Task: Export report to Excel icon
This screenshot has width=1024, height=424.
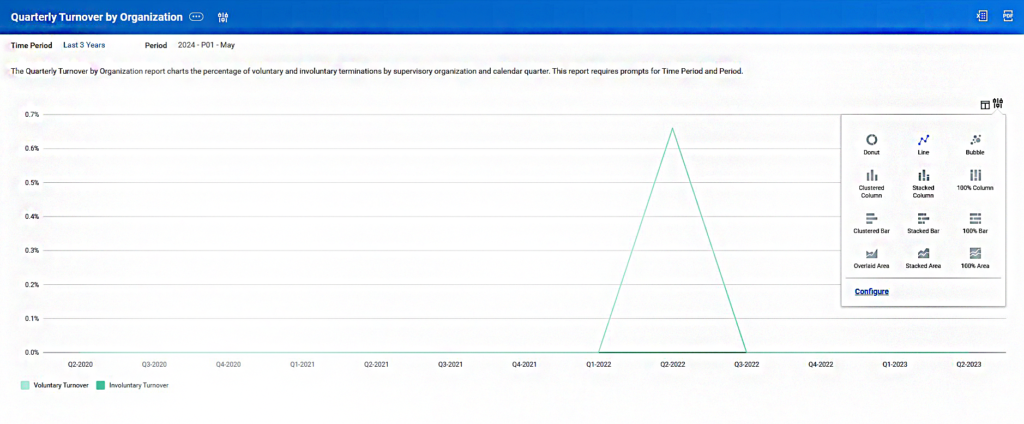Action: pos(981,16)
